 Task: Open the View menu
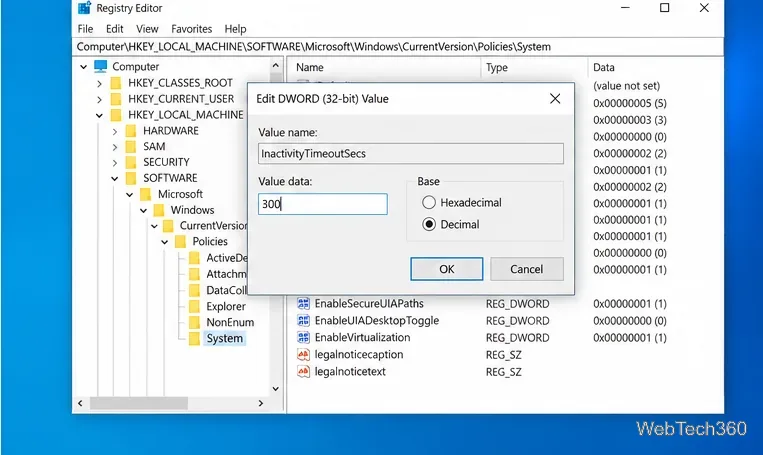[x=147, y=29]
